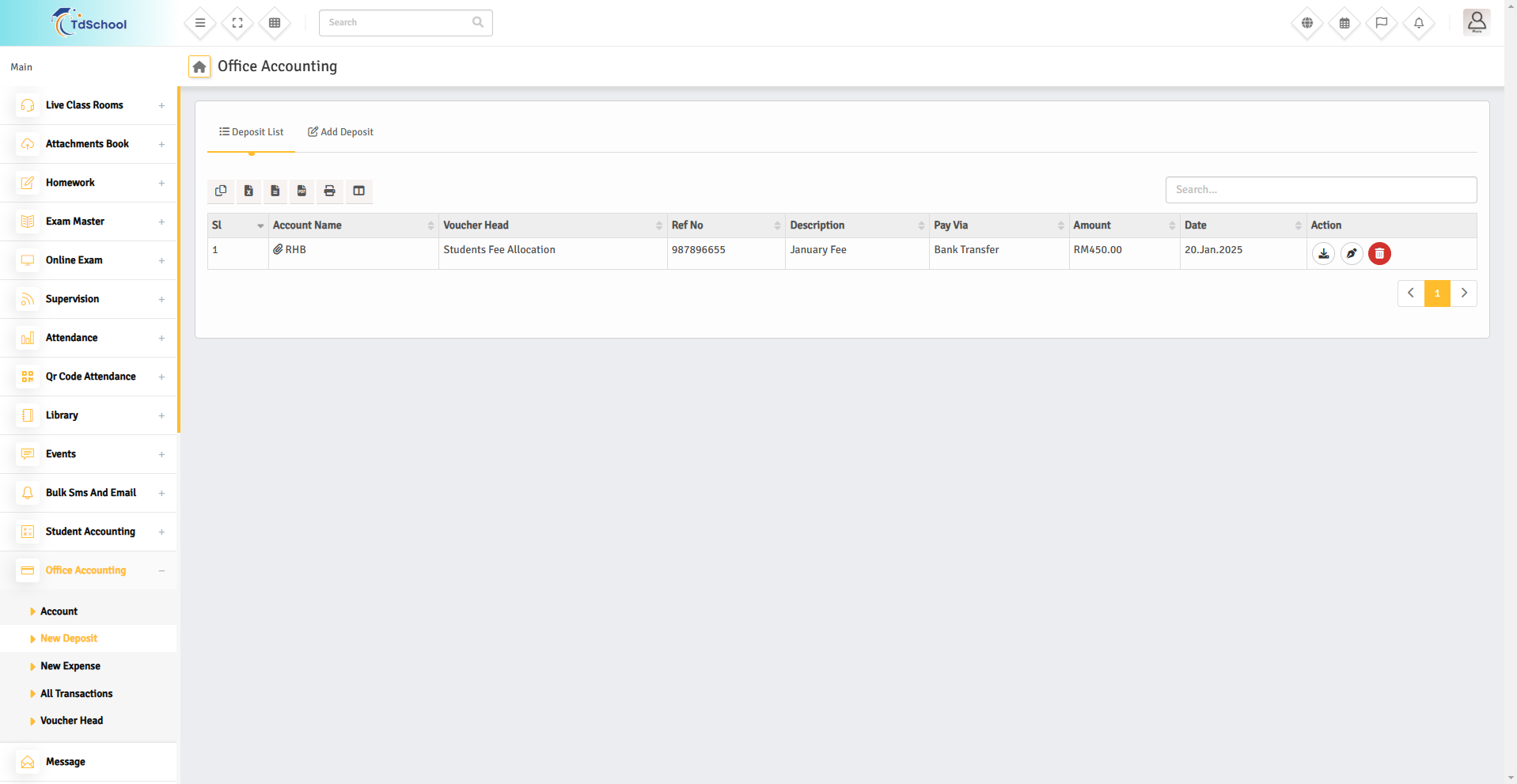
Task: Switch to the Add Deposit tab
Action: point(340,132)
